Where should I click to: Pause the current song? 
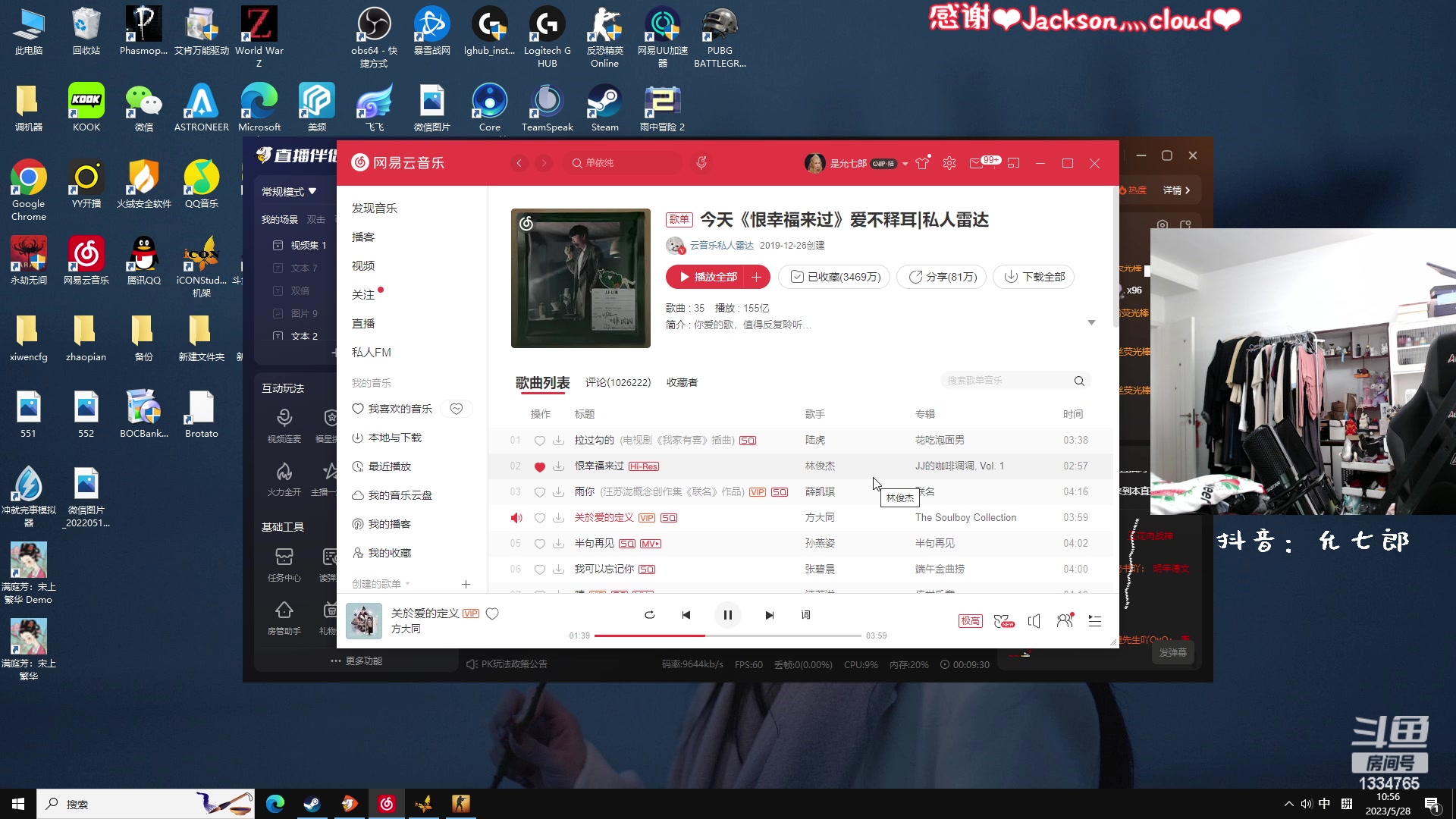[727, 615]
